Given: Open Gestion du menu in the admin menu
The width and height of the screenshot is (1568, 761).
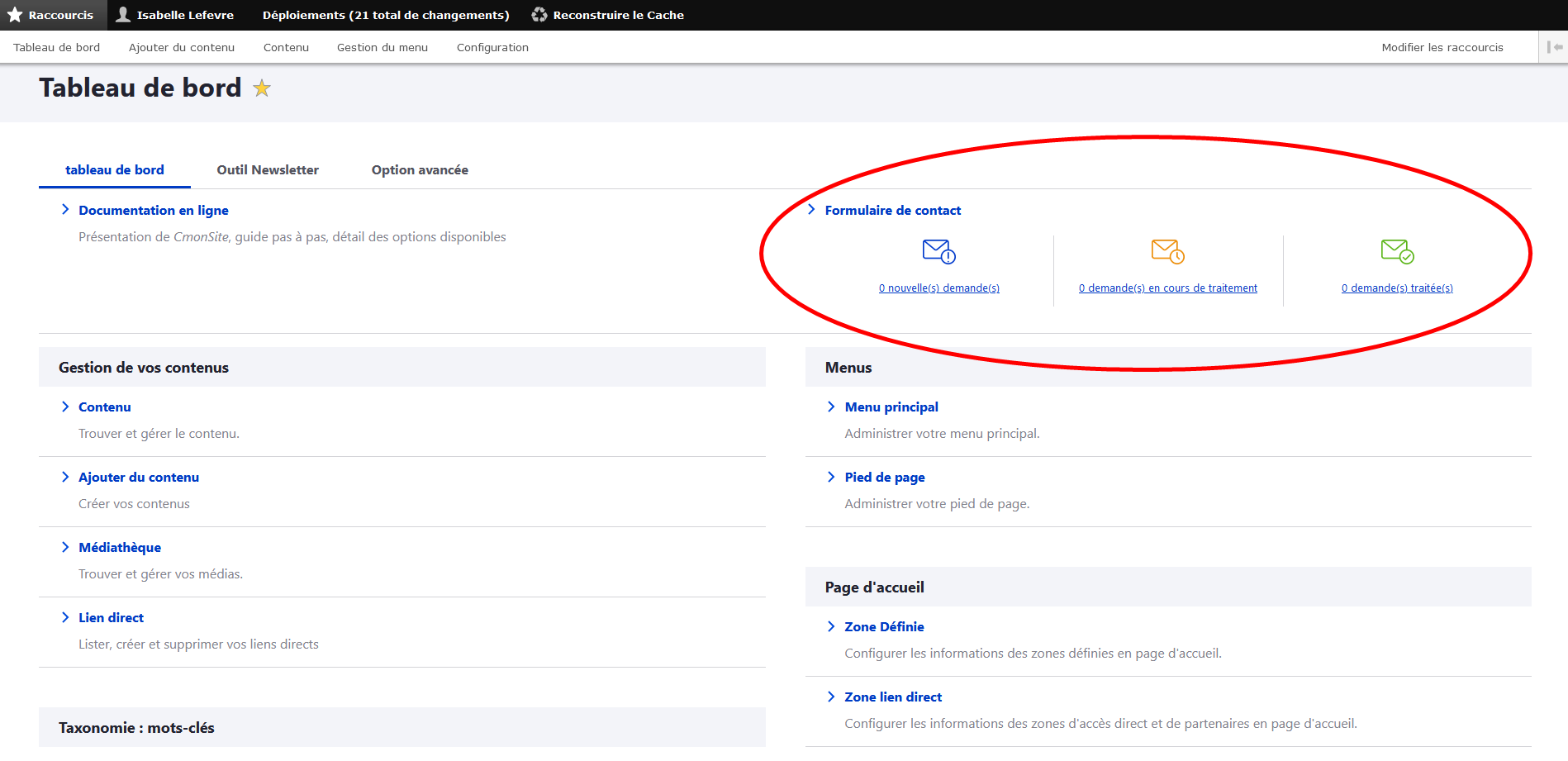Looking at the screenshot, I should coord(382,48).
